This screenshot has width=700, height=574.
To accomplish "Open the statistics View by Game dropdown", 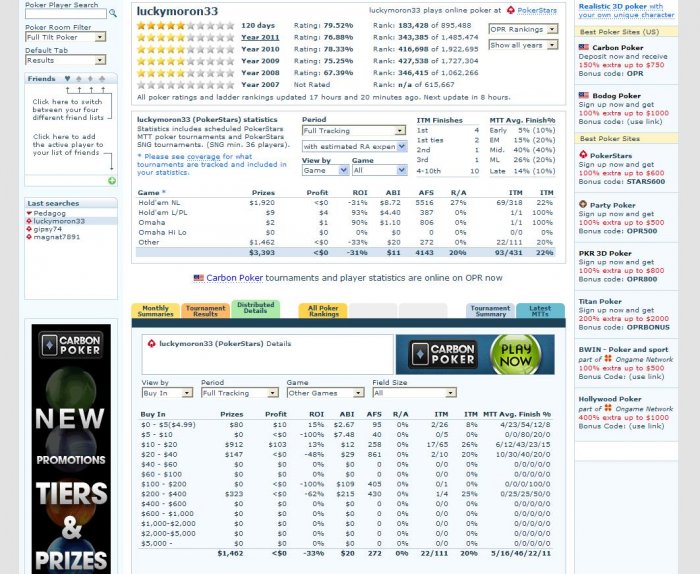I will click(x=325, y=170).
